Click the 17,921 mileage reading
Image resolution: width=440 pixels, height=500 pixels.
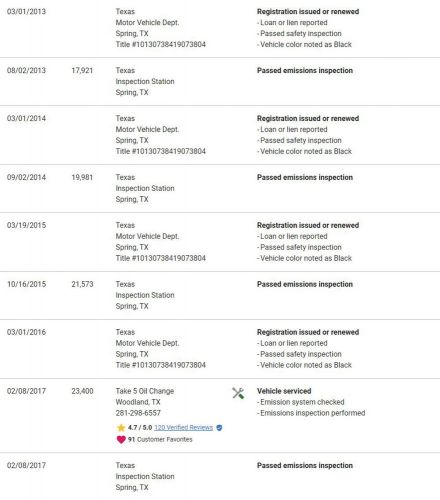82,70
